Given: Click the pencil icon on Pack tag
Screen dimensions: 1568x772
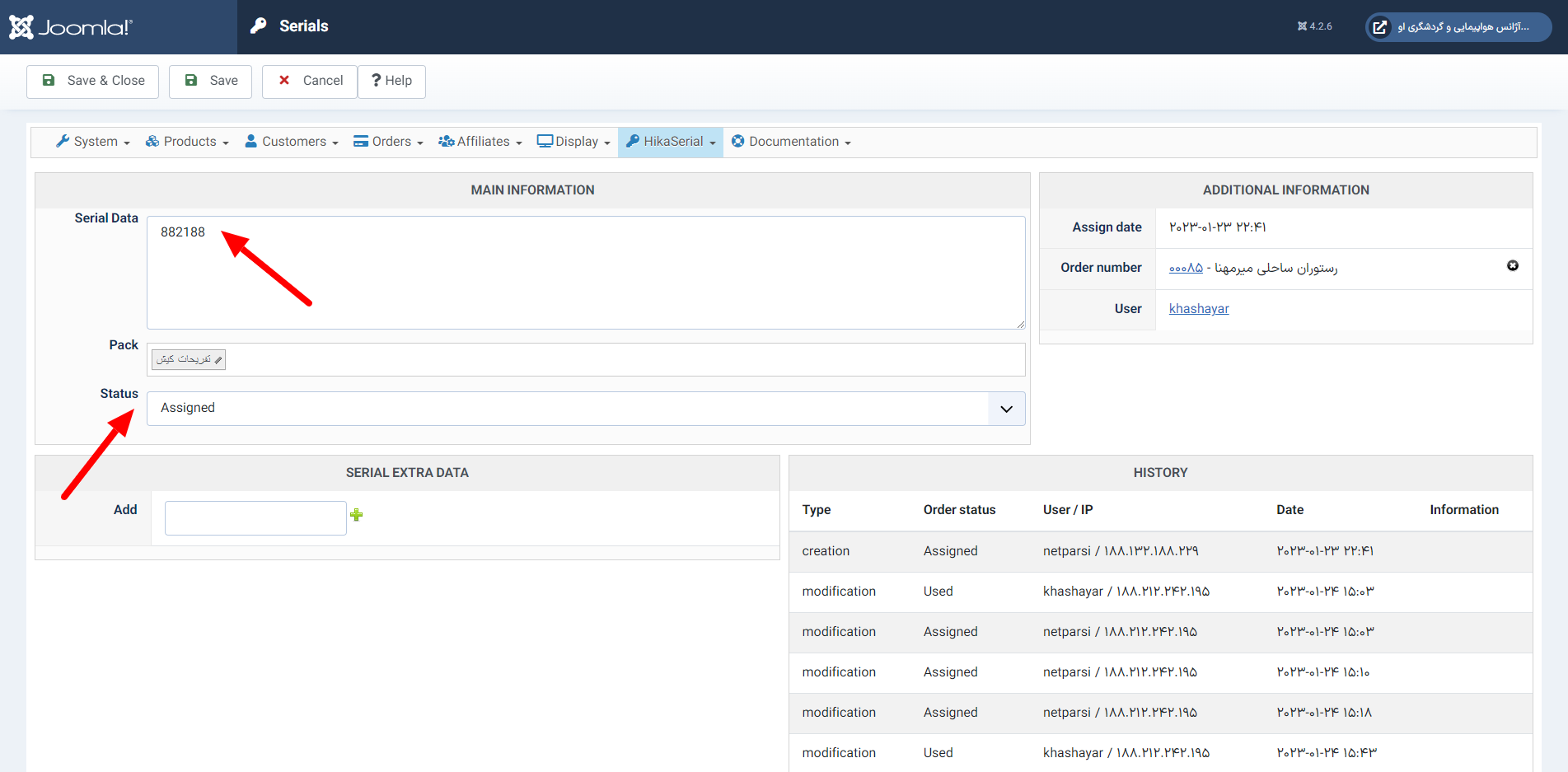Looking at the screenshot, I should pos(218,360).
